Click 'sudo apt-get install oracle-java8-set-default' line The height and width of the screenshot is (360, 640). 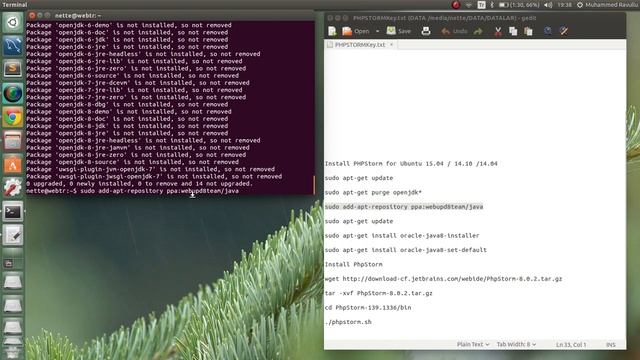click(406, 250)
